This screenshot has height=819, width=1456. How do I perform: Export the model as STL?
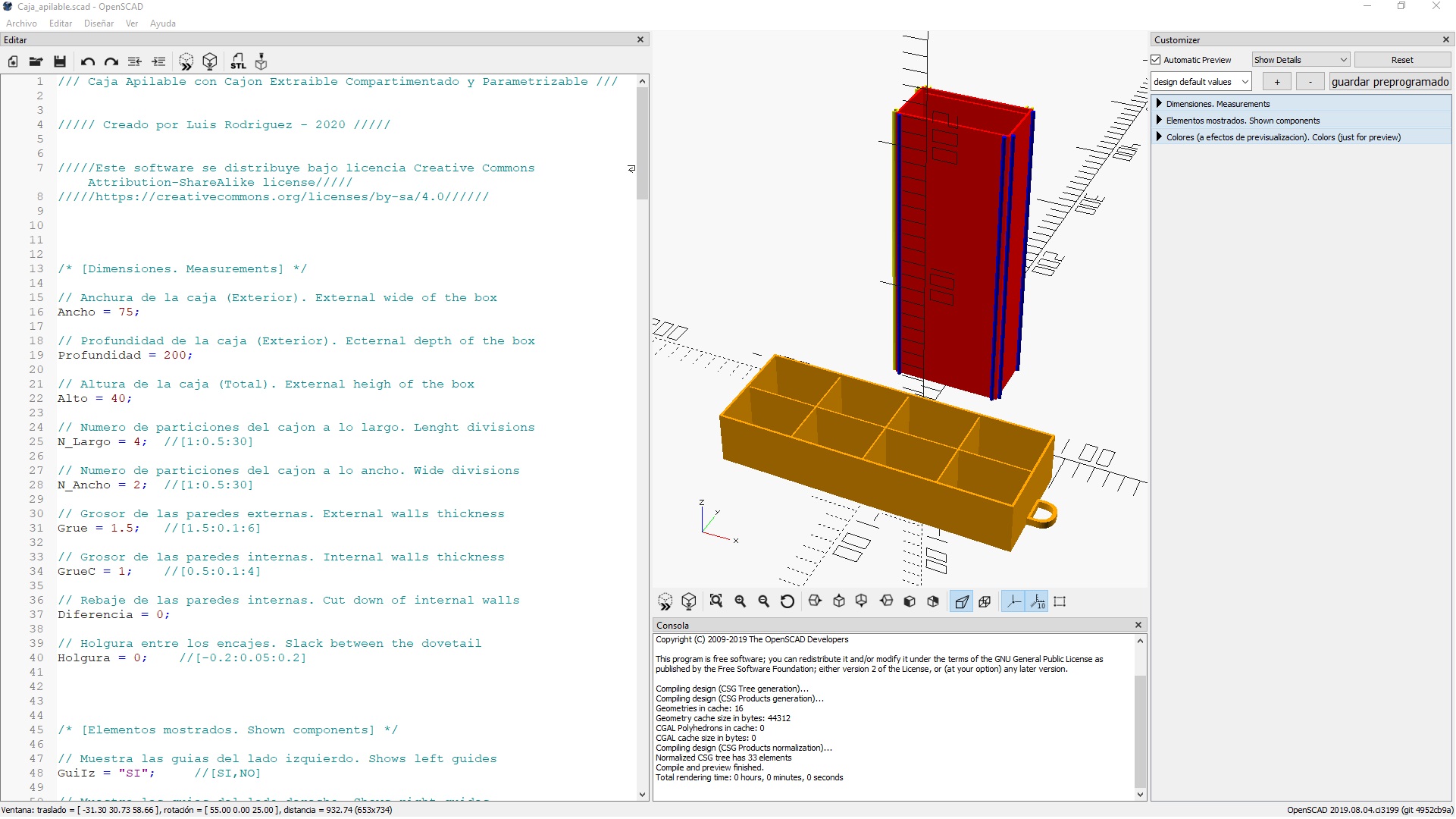click(x=238, y=61)
